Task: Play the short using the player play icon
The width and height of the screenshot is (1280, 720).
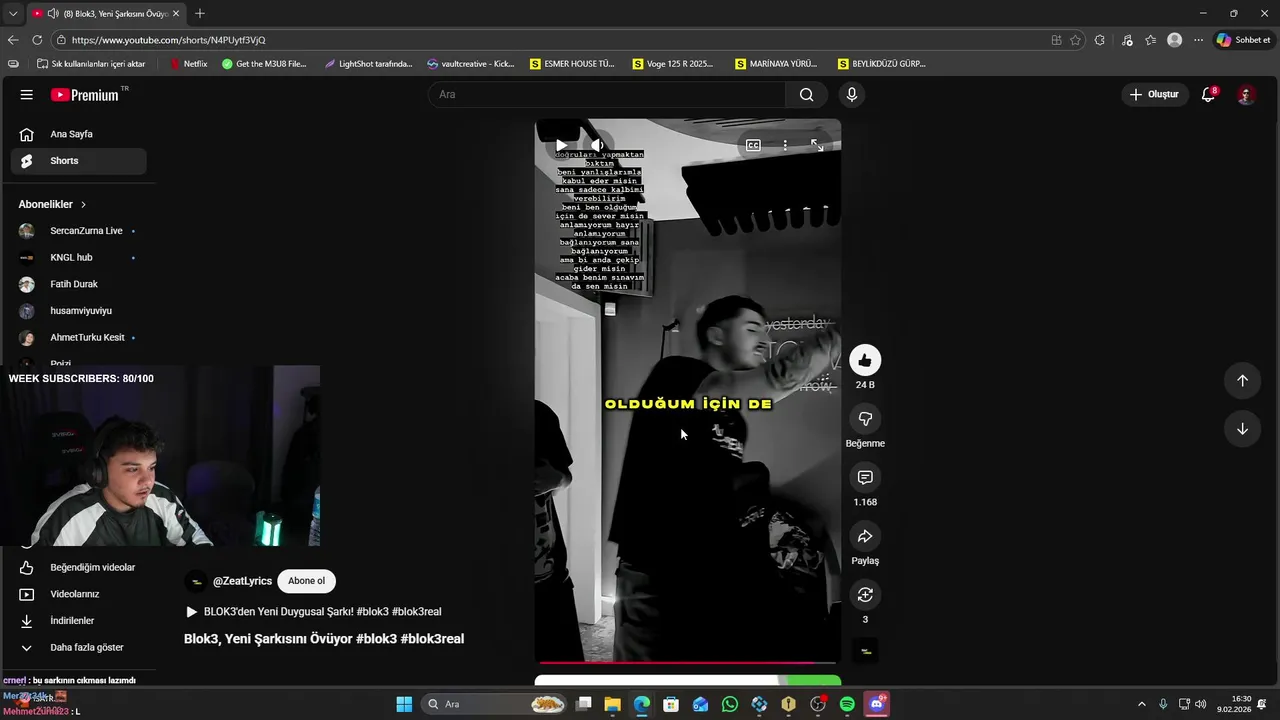Action: pos(562,146)
